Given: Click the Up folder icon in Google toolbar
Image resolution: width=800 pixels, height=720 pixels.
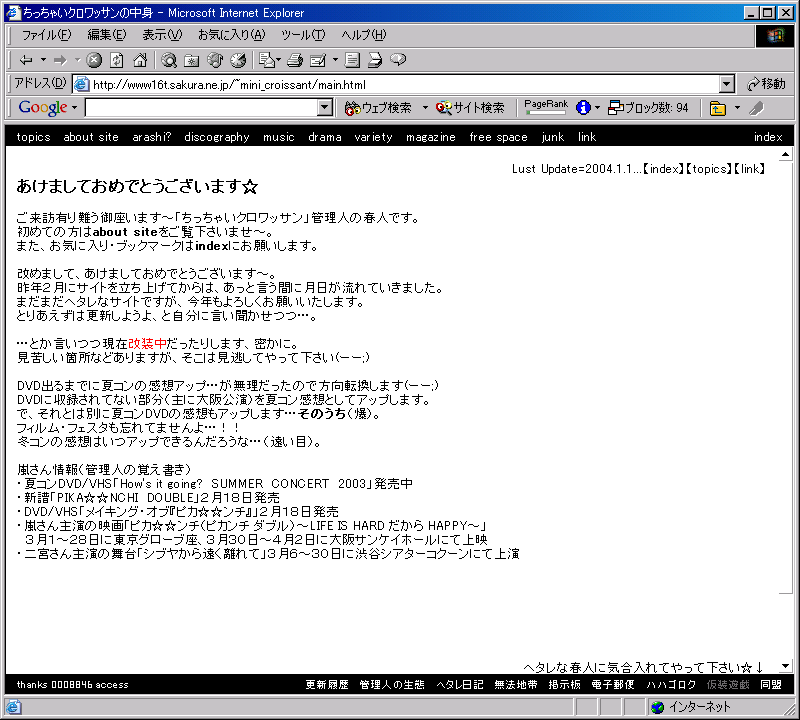Looking at the screenshot, I should pos(718,108).
